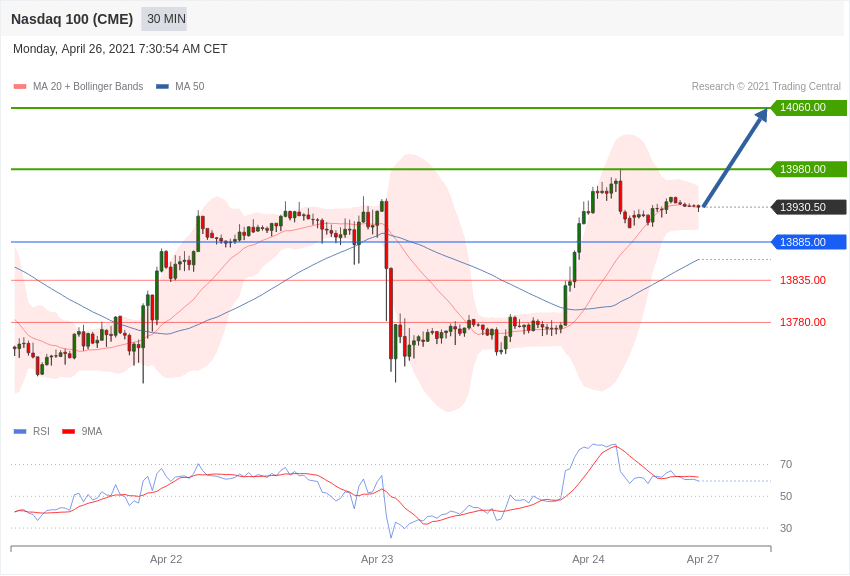The height and width of the screenshot is (576, 850).
Task: Click the pink MA 20 legend swatch
Action: click(x=20, y=87)
